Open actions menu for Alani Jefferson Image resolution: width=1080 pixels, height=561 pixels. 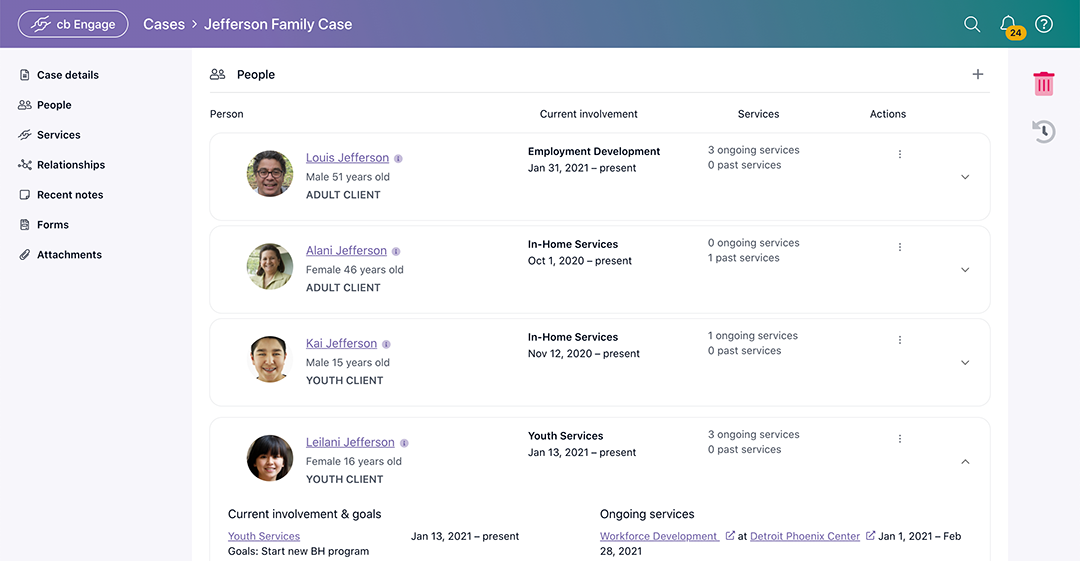[x=900, y=247]
